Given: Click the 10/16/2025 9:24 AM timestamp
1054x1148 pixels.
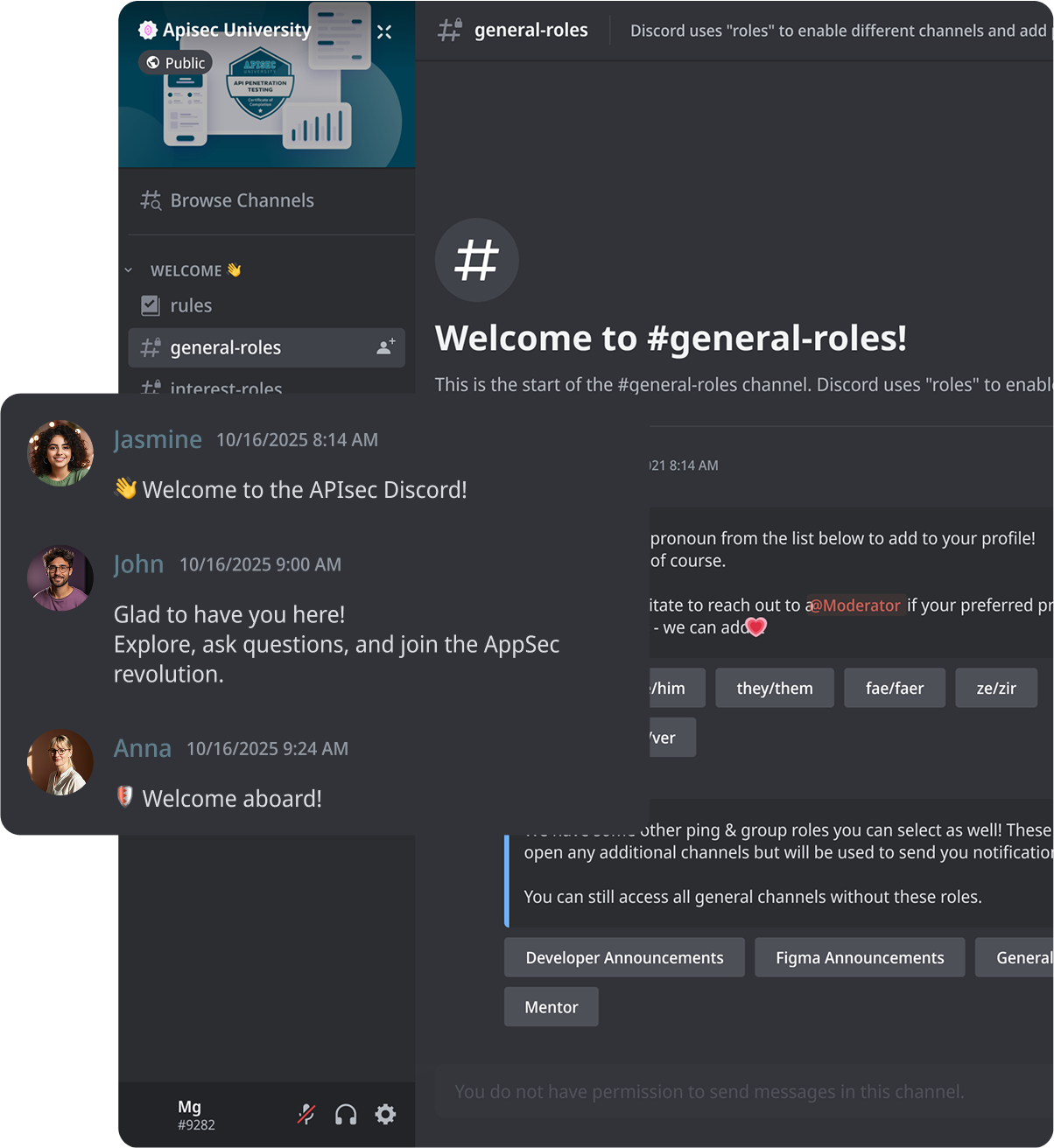Looking at the screenshot, I should tap(268, 749).
